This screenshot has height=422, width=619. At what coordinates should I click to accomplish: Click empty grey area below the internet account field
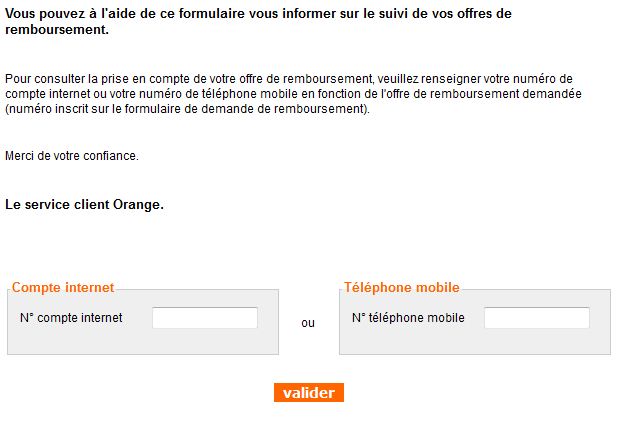tap(143, 342)
